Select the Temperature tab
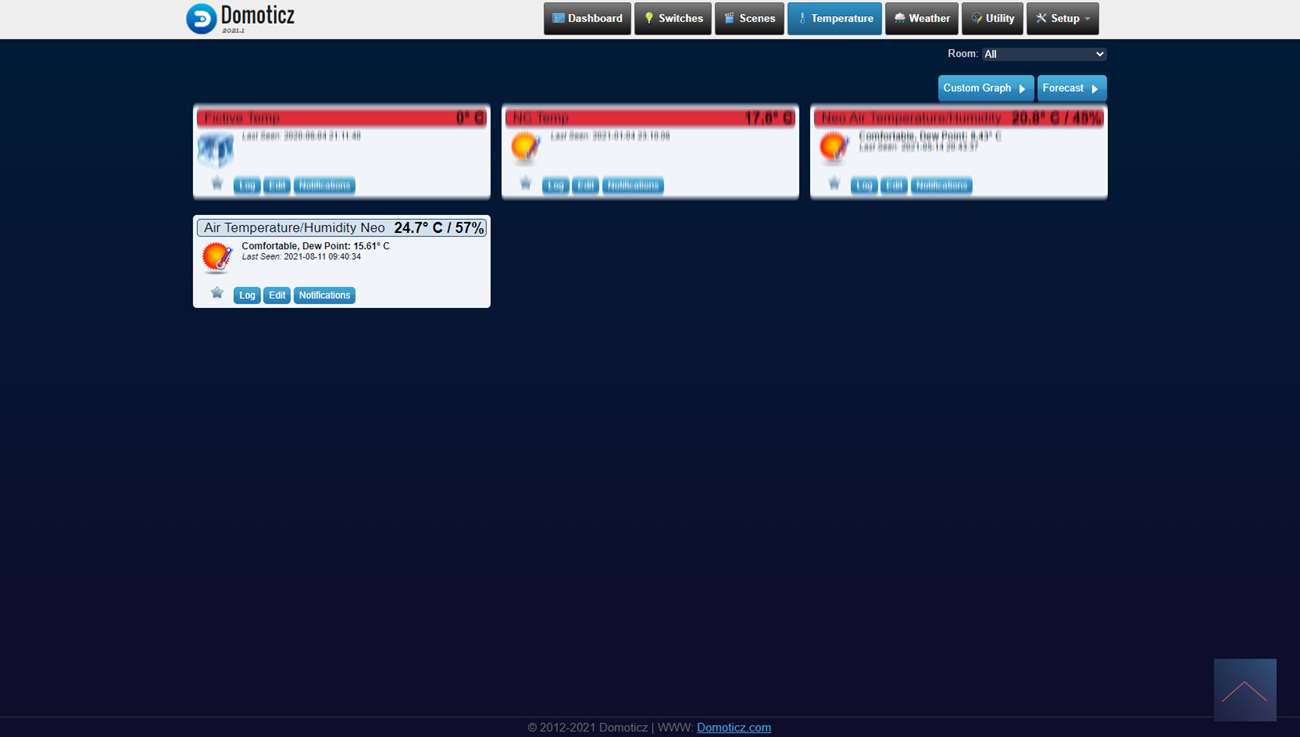 coord(834,18)
